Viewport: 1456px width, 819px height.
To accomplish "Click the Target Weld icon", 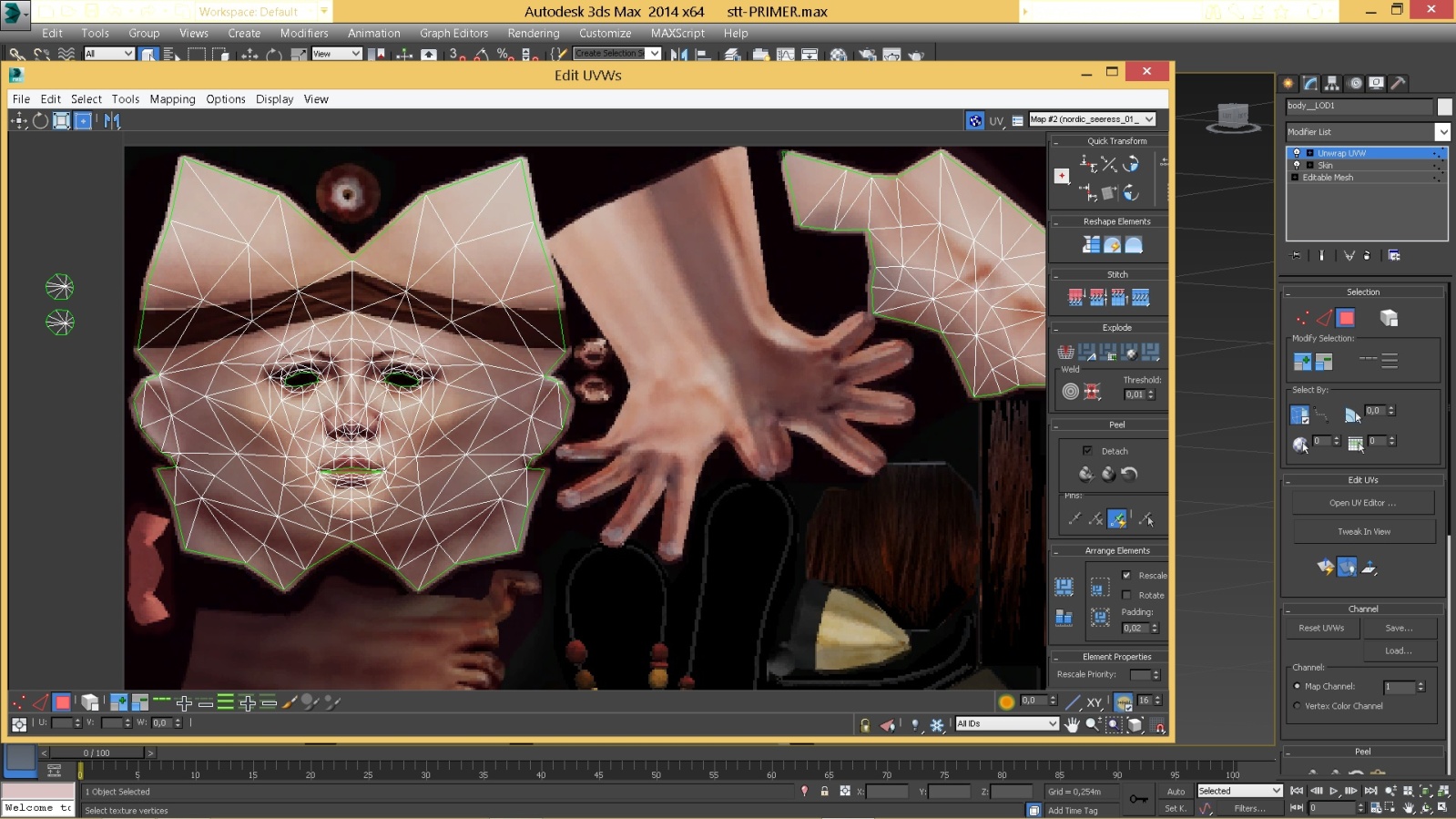I will click(1071, 391).
